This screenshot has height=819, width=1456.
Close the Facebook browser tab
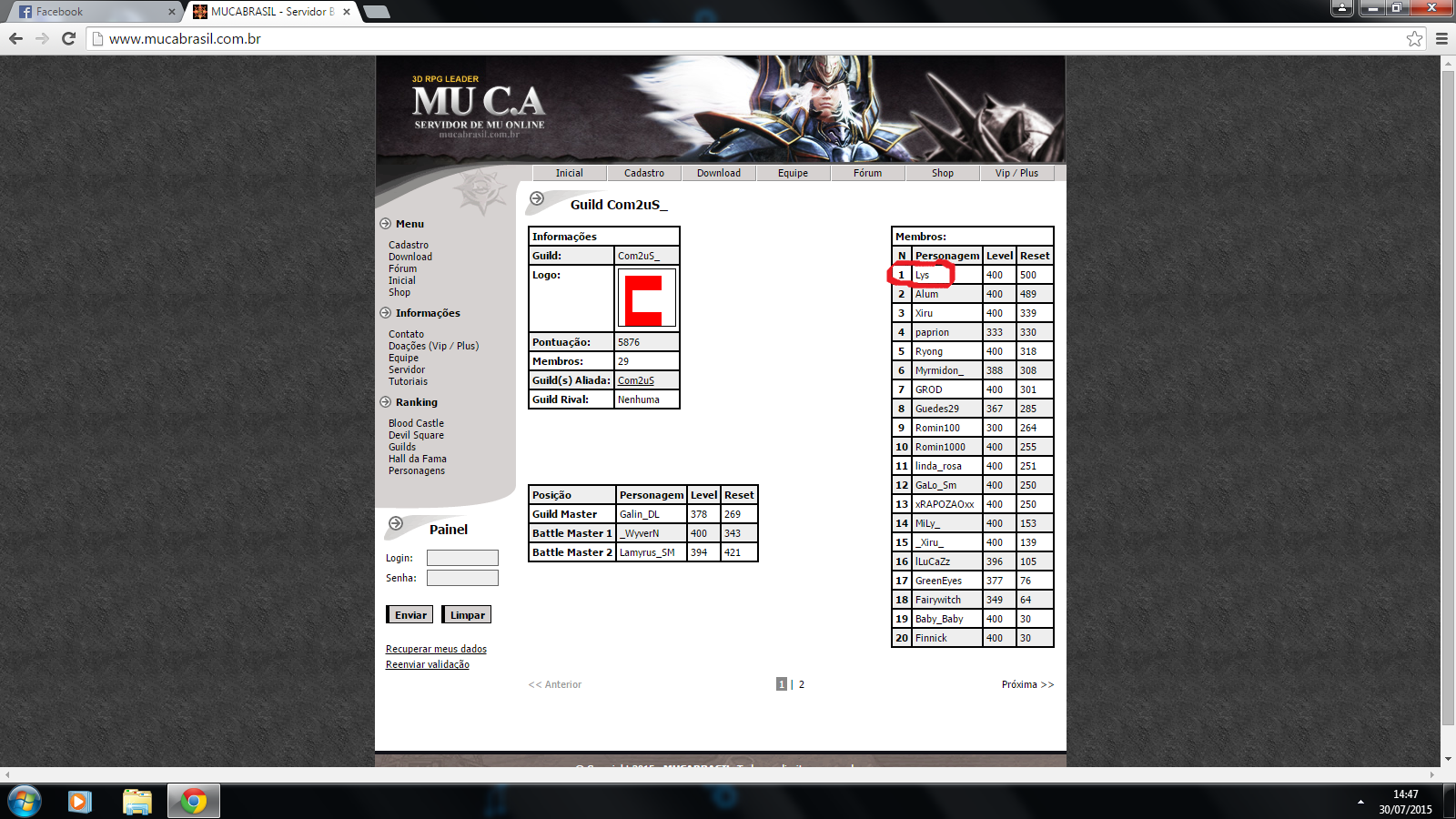[x=171, y=12]
